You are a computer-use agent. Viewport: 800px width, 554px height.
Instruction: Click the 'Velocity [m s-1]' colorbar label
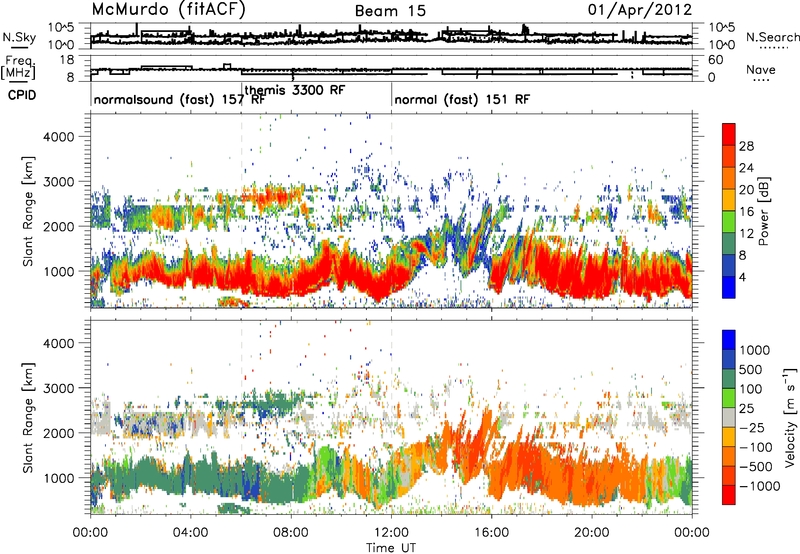790,417
